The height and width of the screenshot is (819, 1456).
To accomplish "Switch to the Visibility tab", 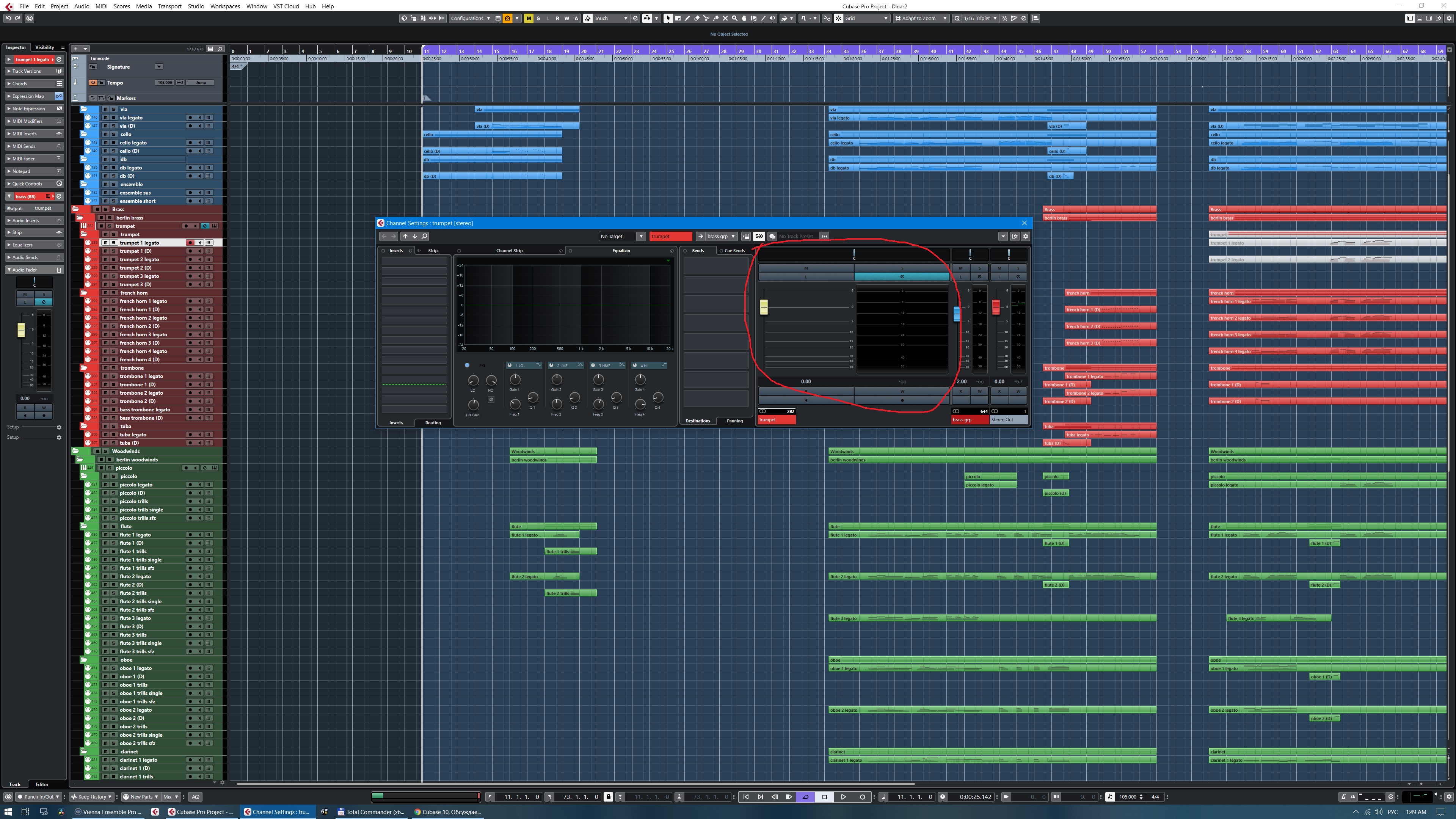I will (x=45, y=47).
